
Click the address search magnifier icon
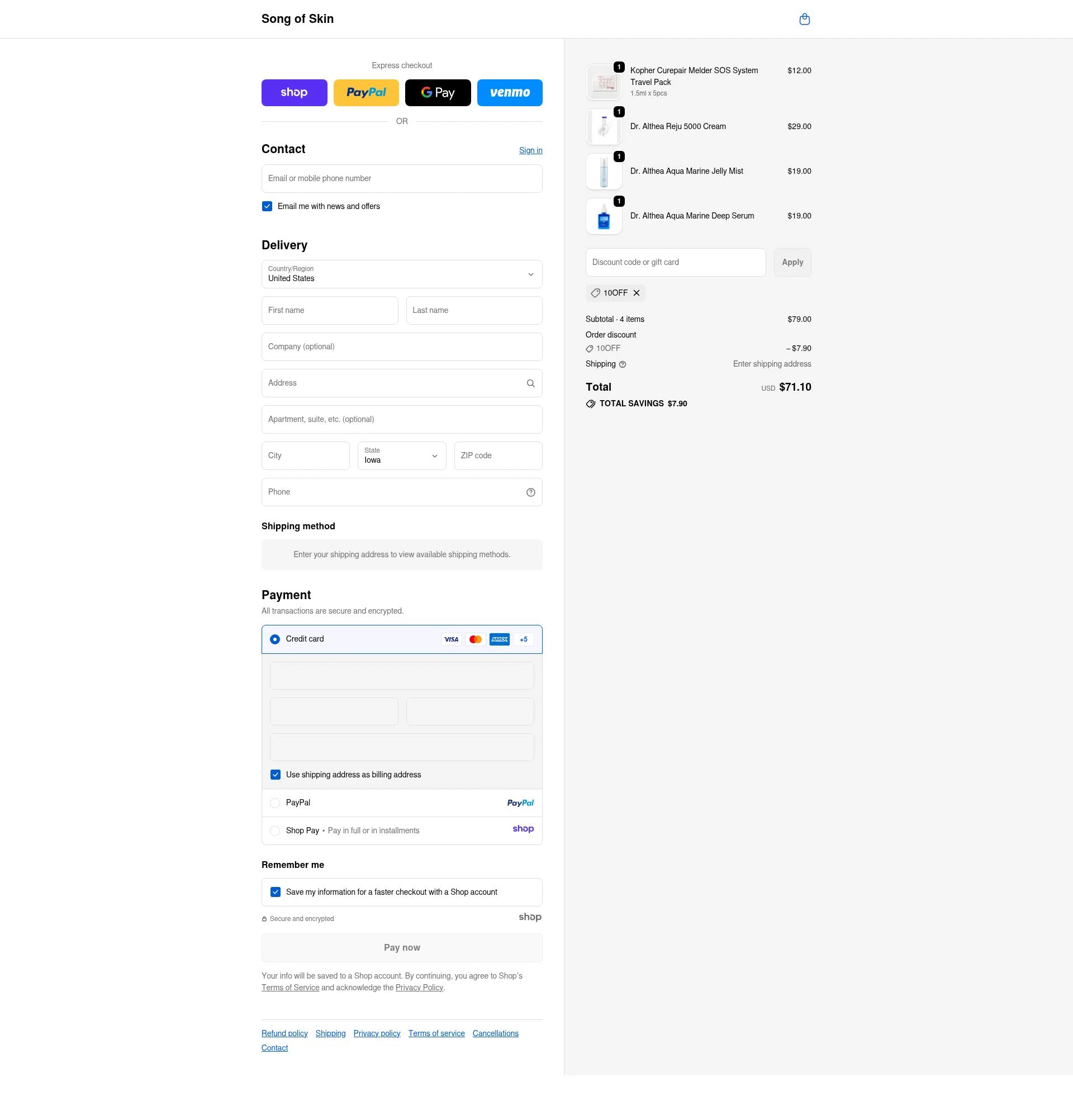[x=530, y=383]
